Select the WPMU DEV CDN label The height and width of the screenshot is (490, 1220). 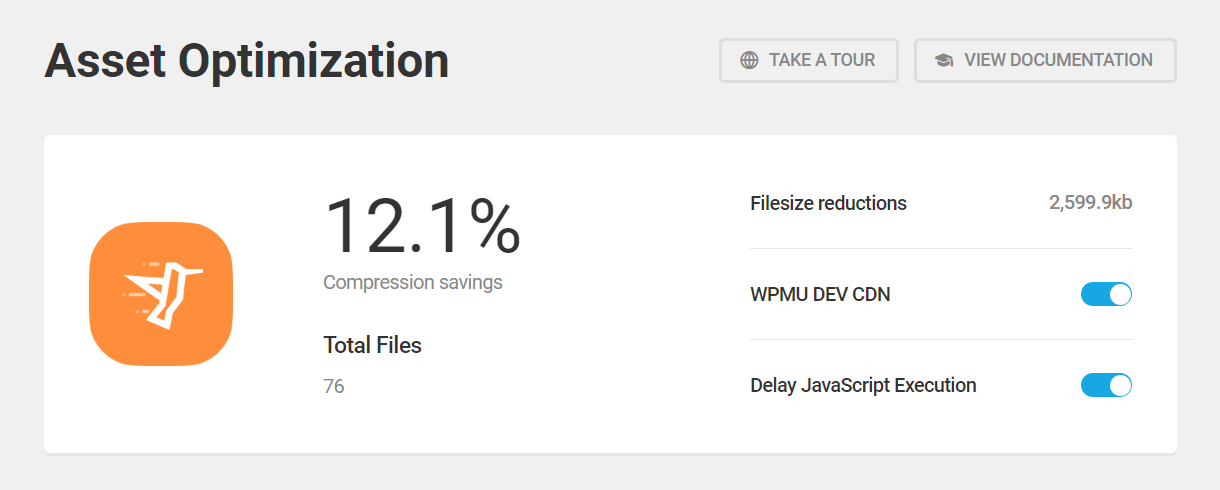click(x=820, y=295)
